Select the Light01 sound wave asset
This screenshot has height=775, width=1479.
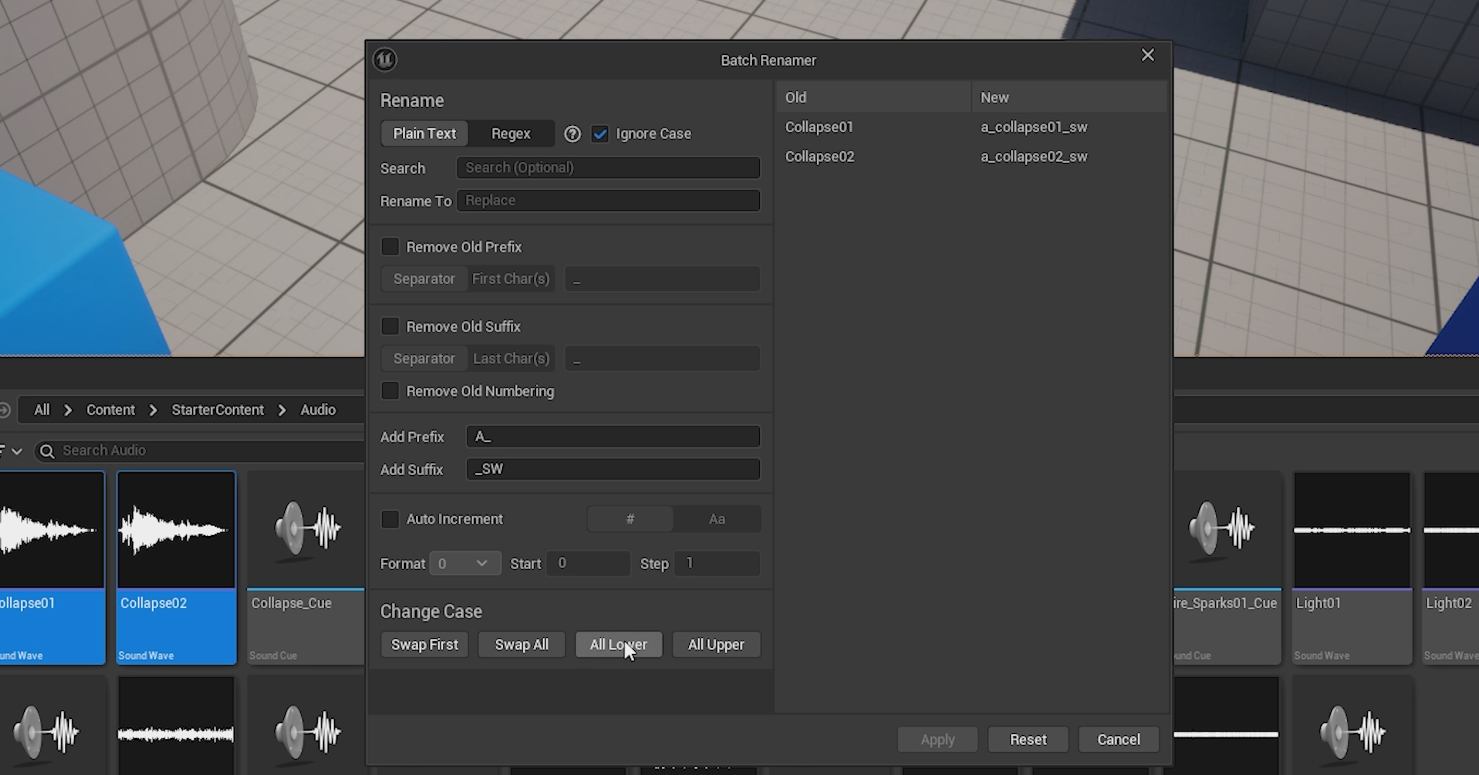(x=1352, y=568)
